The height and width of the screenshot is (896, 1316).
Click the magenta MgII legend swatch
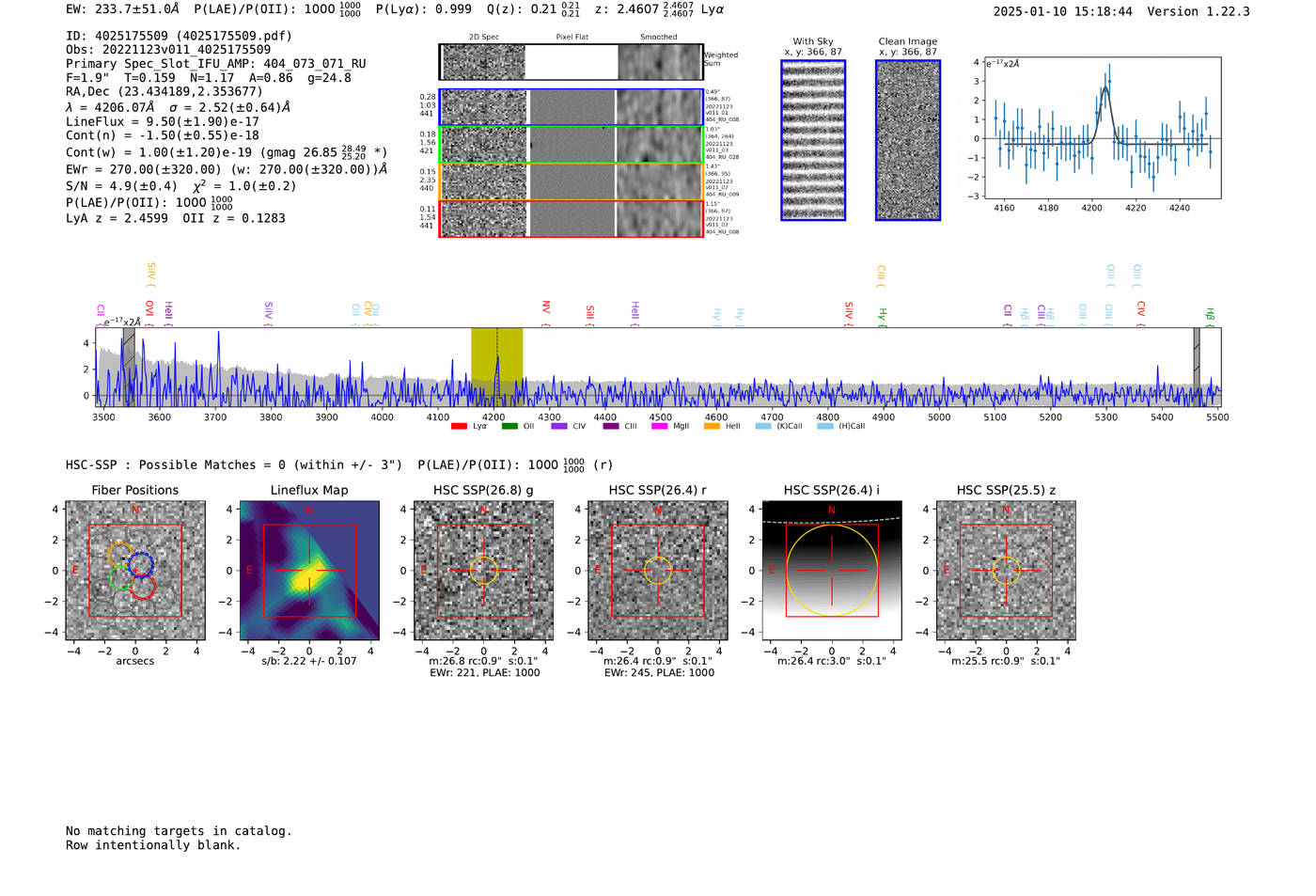coord(659,427)
